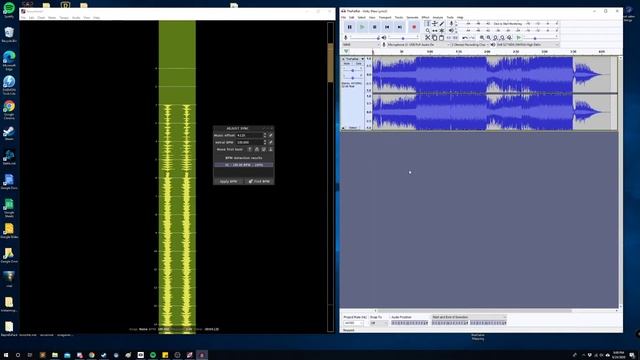Screen dimensions: 640x360
Task: Adjust the track pan slider
Action: coord(353,77)
